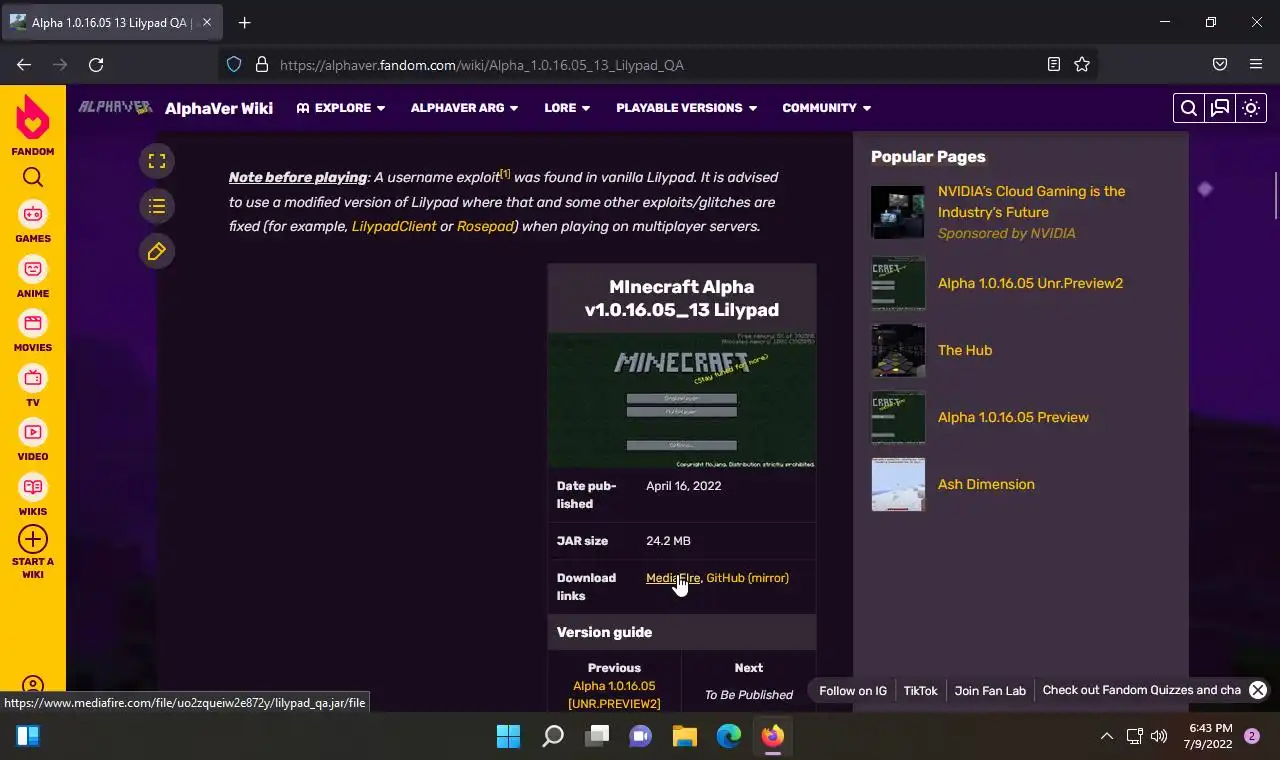1280x760 pixels.
Task: Click Join Fan Lab button
Action: (990, 690)
